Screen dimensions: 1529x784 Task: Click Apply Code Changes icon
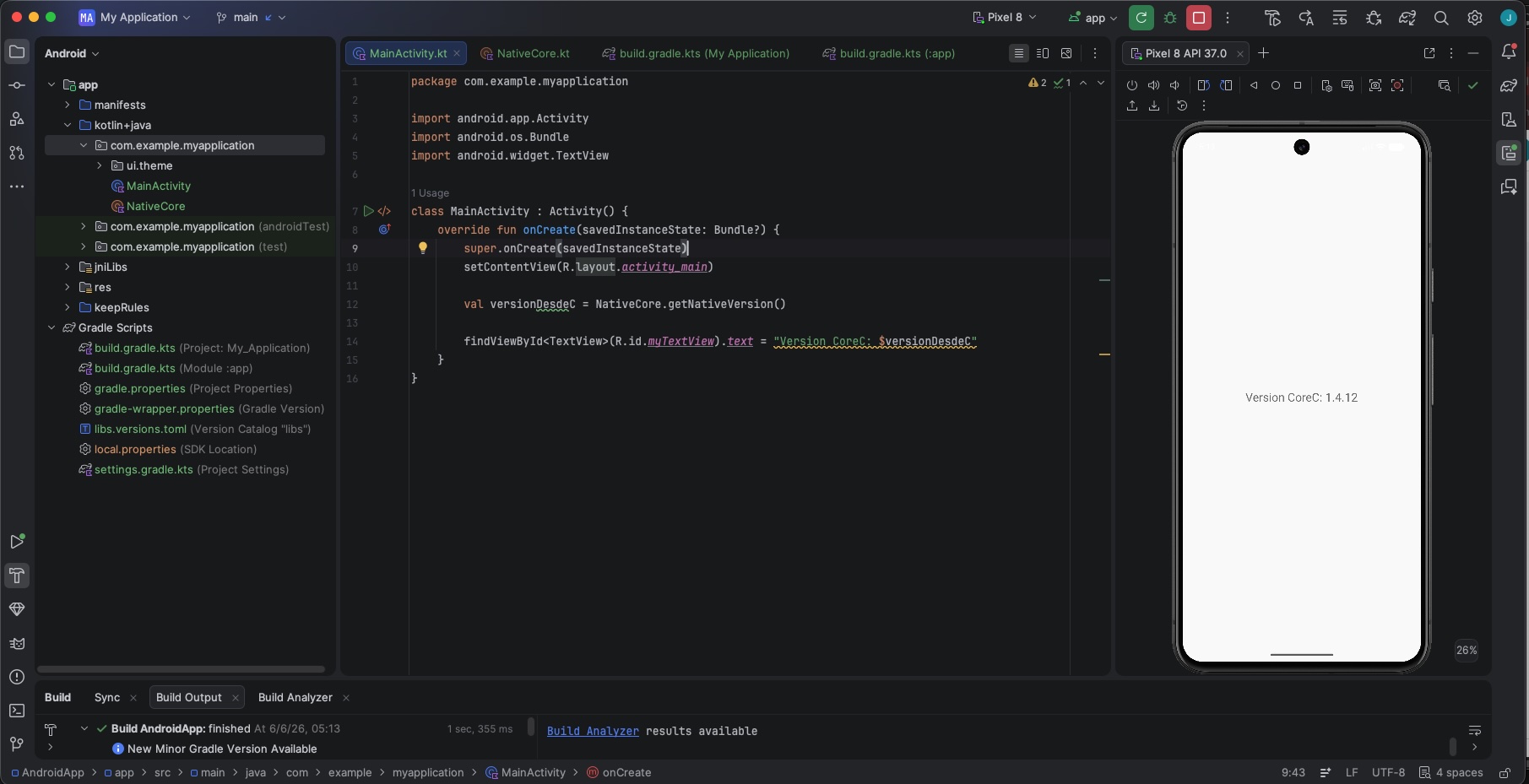1340,18
